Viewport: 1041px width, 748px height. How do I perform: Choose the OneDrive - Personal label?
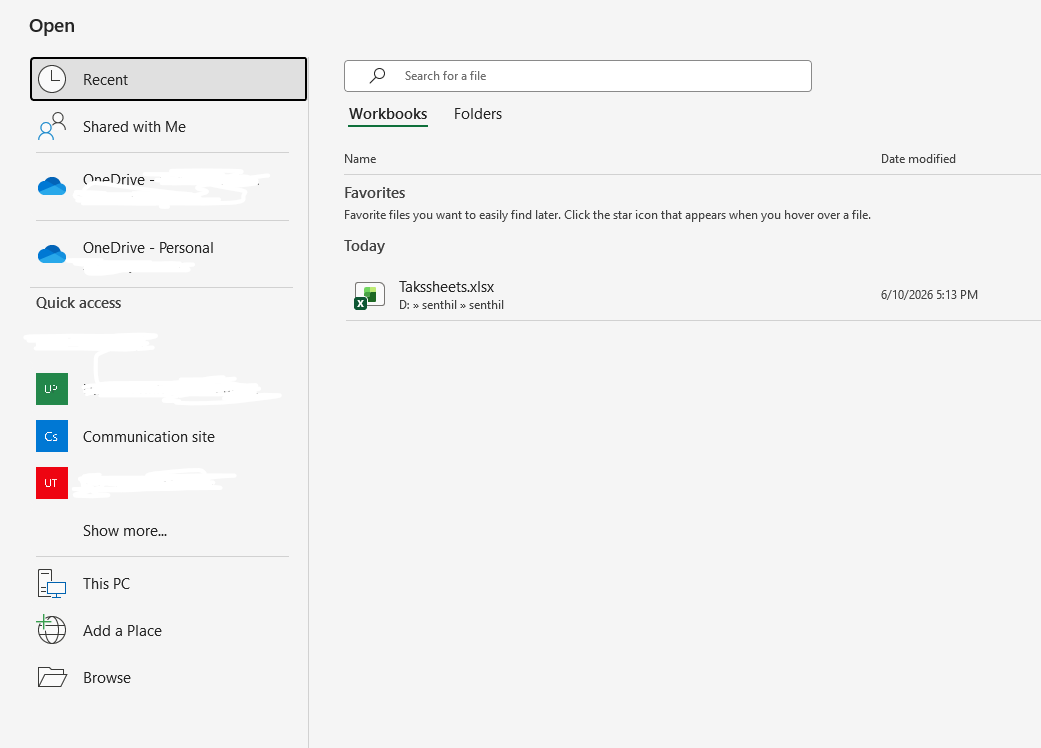tap(148, 248)
